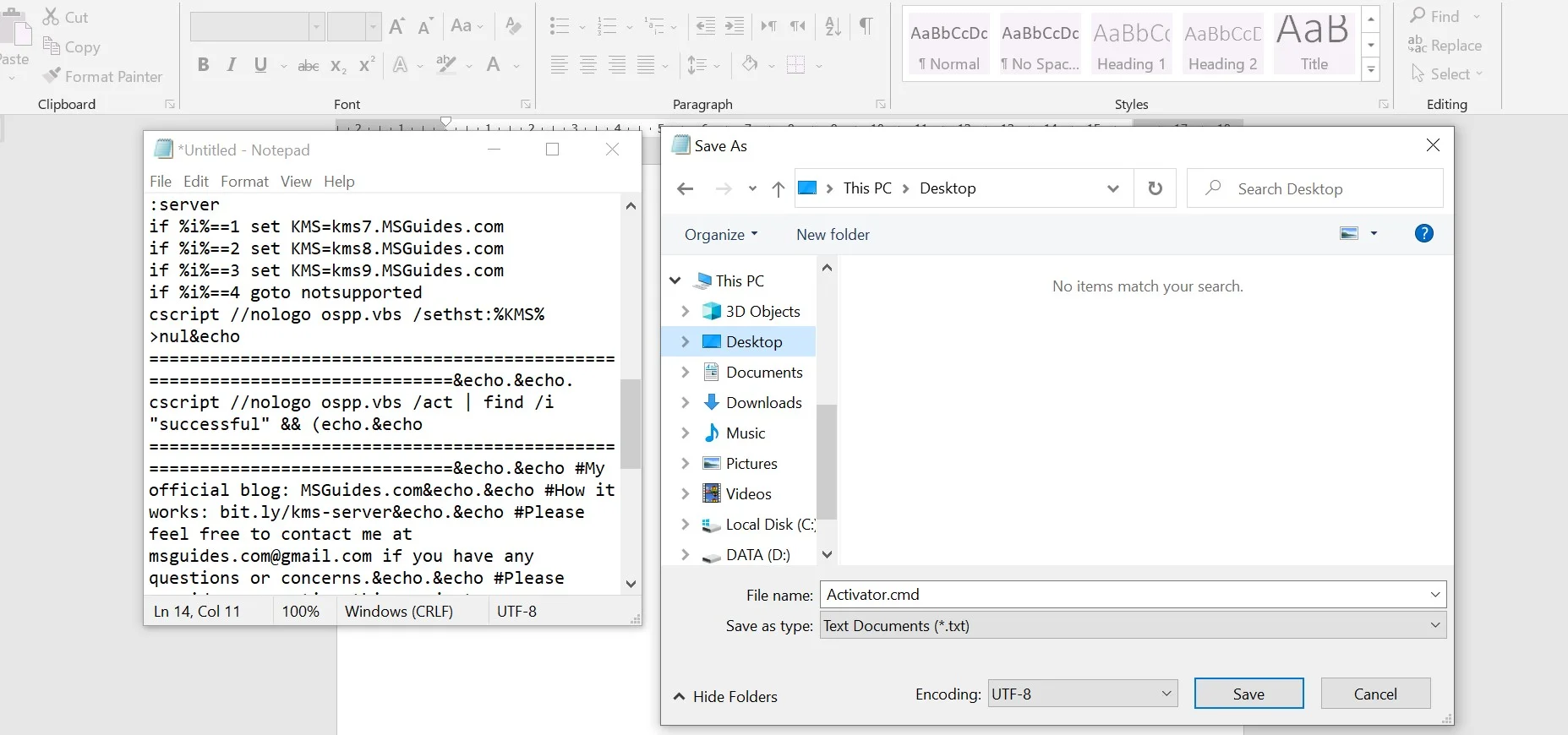Center text in Word ribbon
Viewport: 1568px width, 735px height.
[x=588, y=64]
